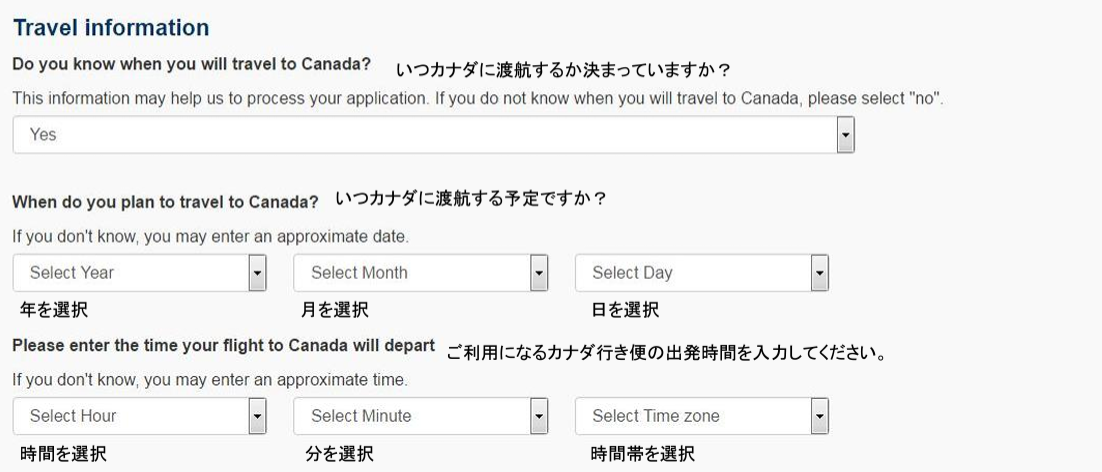1102x472 pixels.
Task: Expand the Select Time zone dropdown arrow
Action: click(x=820, y=416)
